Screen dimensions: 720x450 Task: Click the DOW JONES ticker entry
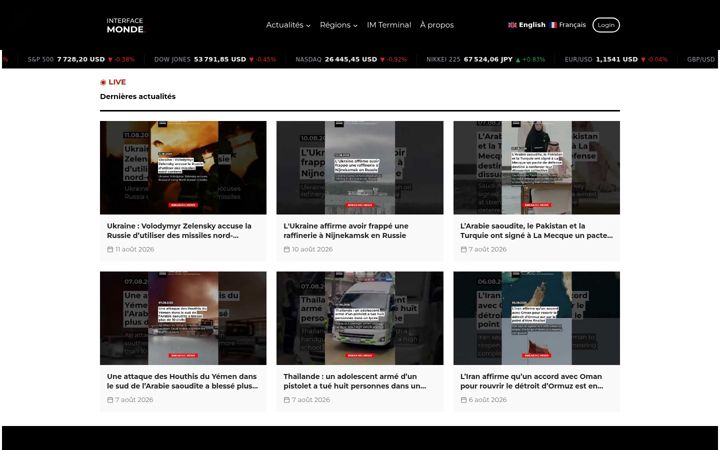click(214, 59)
